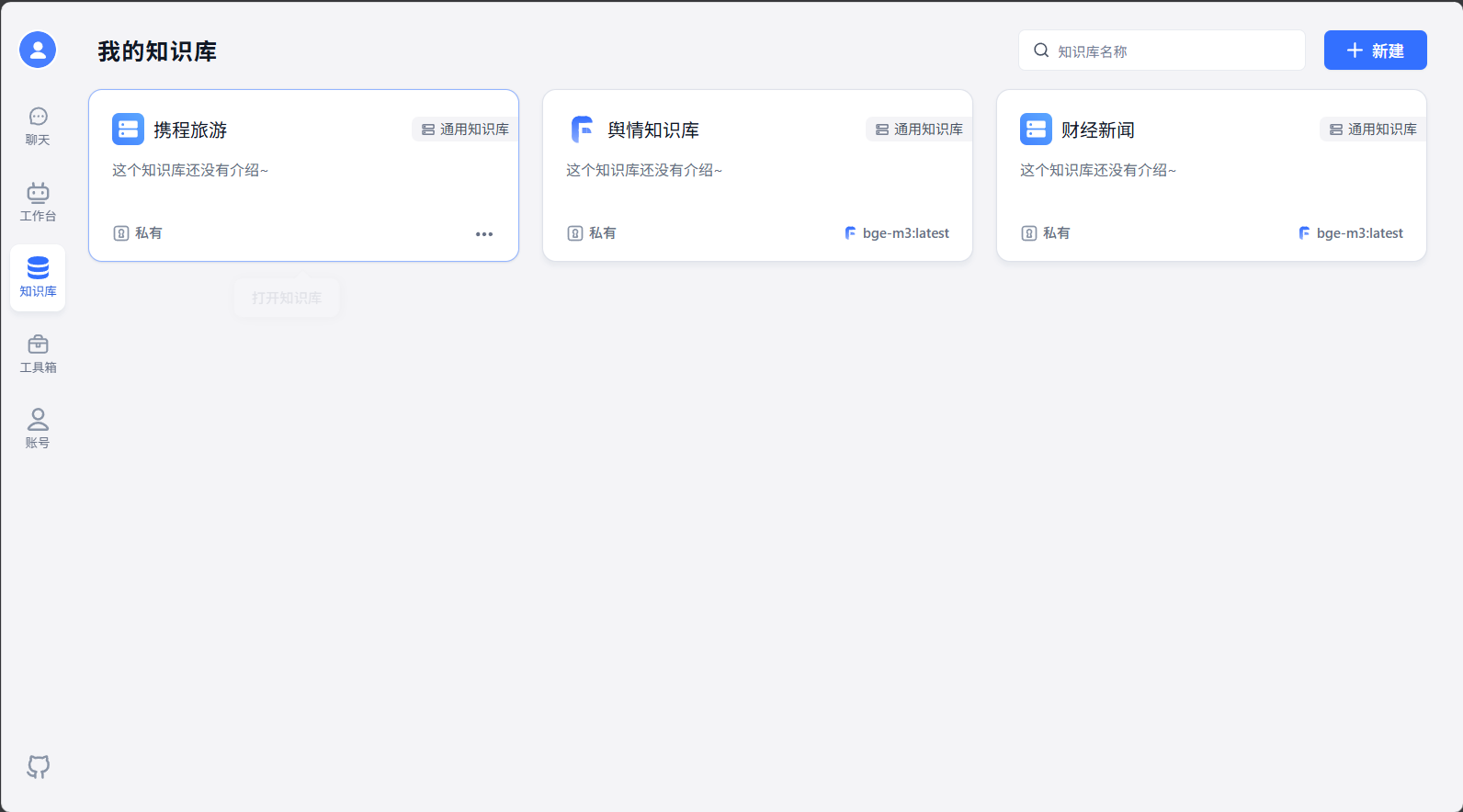
Task: Open the 舆情知识库 card
Action: [653, 130]
